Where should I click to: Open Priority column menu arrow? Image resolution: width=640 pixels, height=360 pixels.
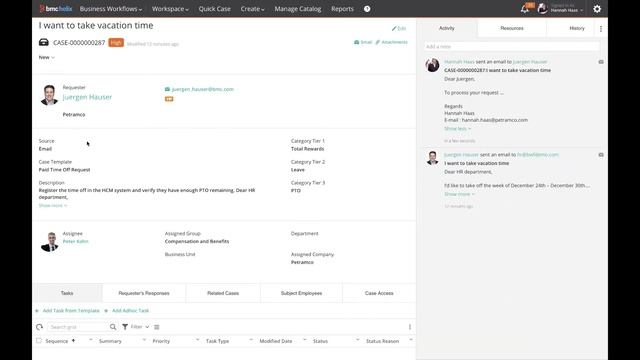click(198, 340)
